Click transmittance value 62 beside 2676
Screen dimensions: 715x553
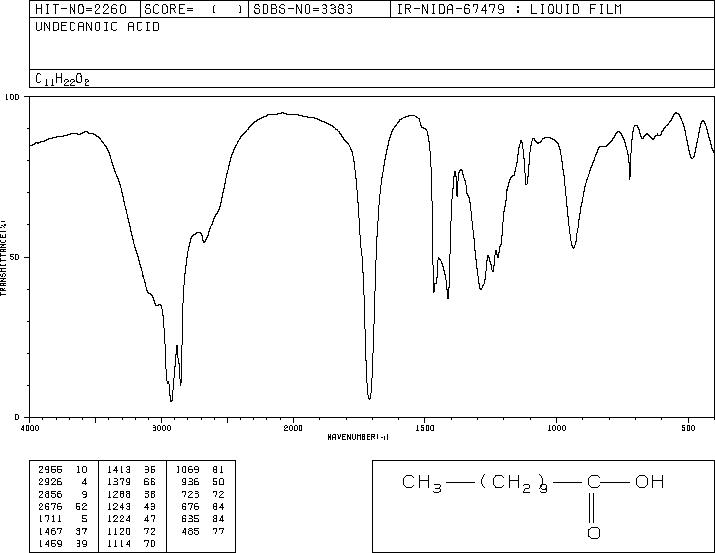81,506
